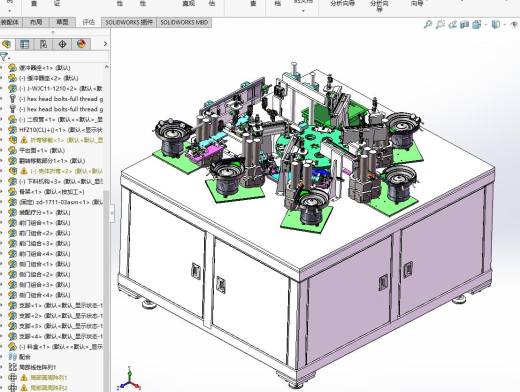Click the 局部线性阵列1 pattern icon
Screen dimensions: 520x392
click(x=12, y=367)
